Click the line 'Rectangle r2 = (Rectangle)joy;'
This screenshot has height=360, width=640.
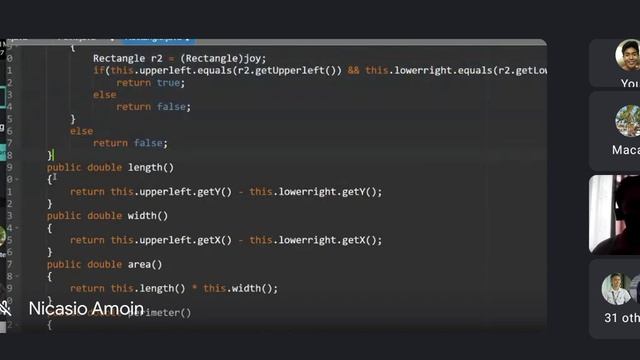[180, 58]
